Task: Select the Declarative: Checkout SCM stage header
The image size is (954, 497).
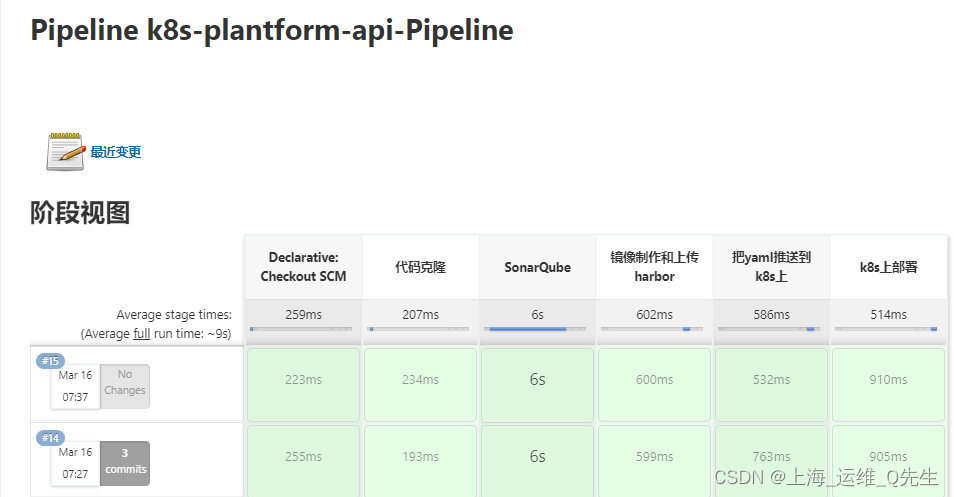Action: coord(303,266)
